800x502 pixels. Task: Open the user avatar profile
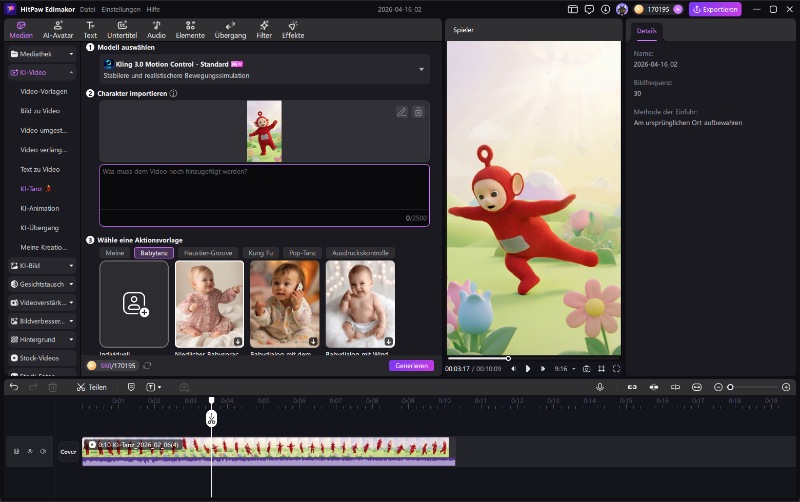pyautogui.click(x=621, y=9)
